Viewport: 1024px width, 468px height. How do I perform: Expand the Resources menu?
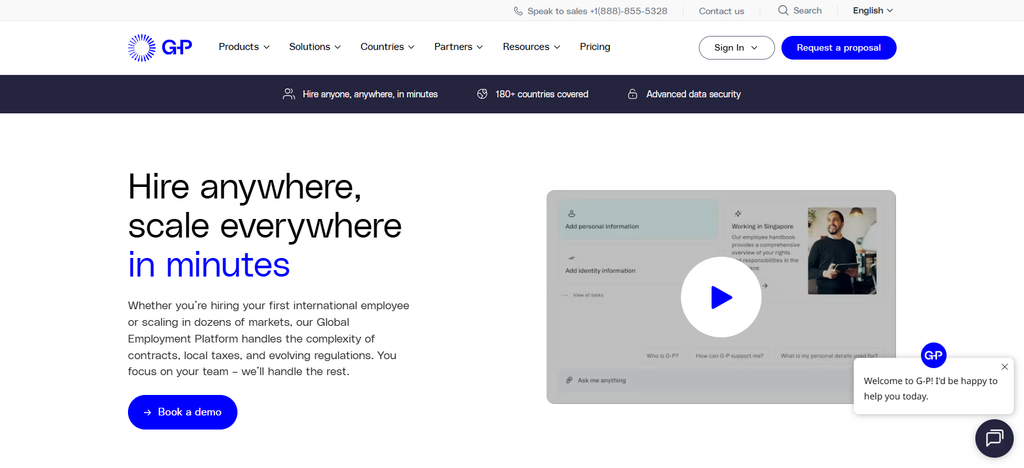click(532, 47)
